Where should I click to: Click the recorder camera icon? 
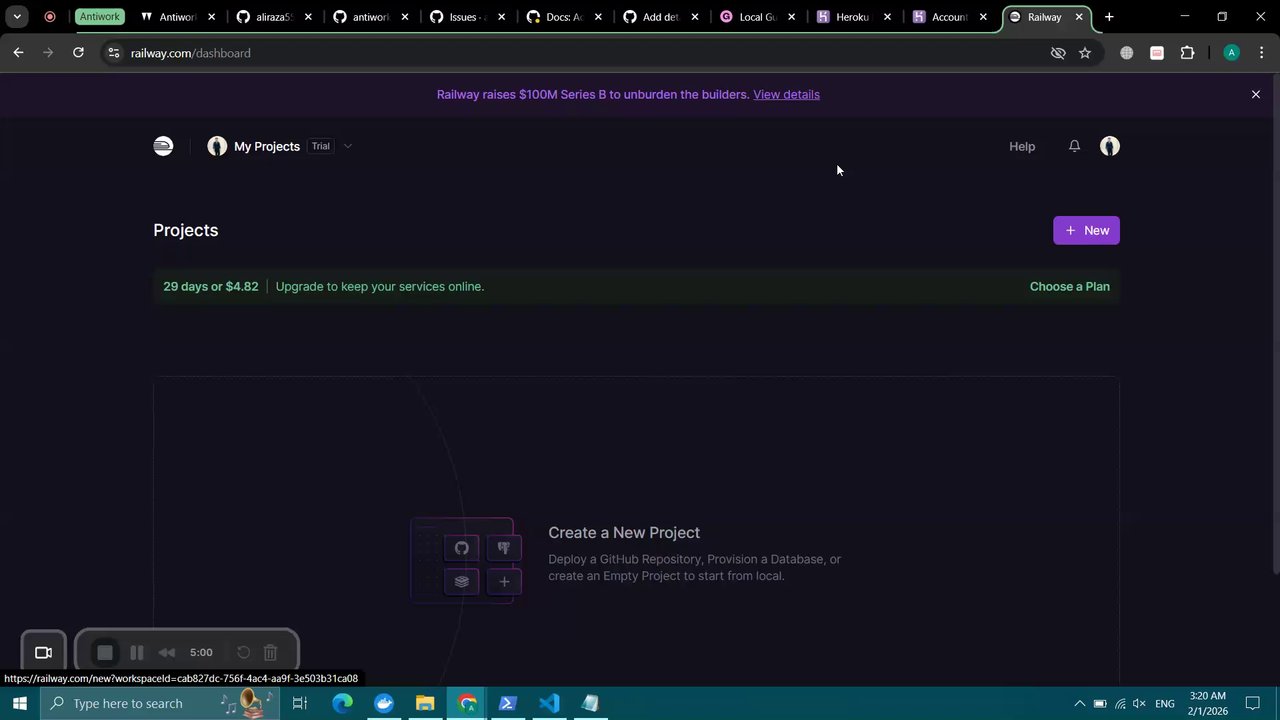tap(43, 652)
